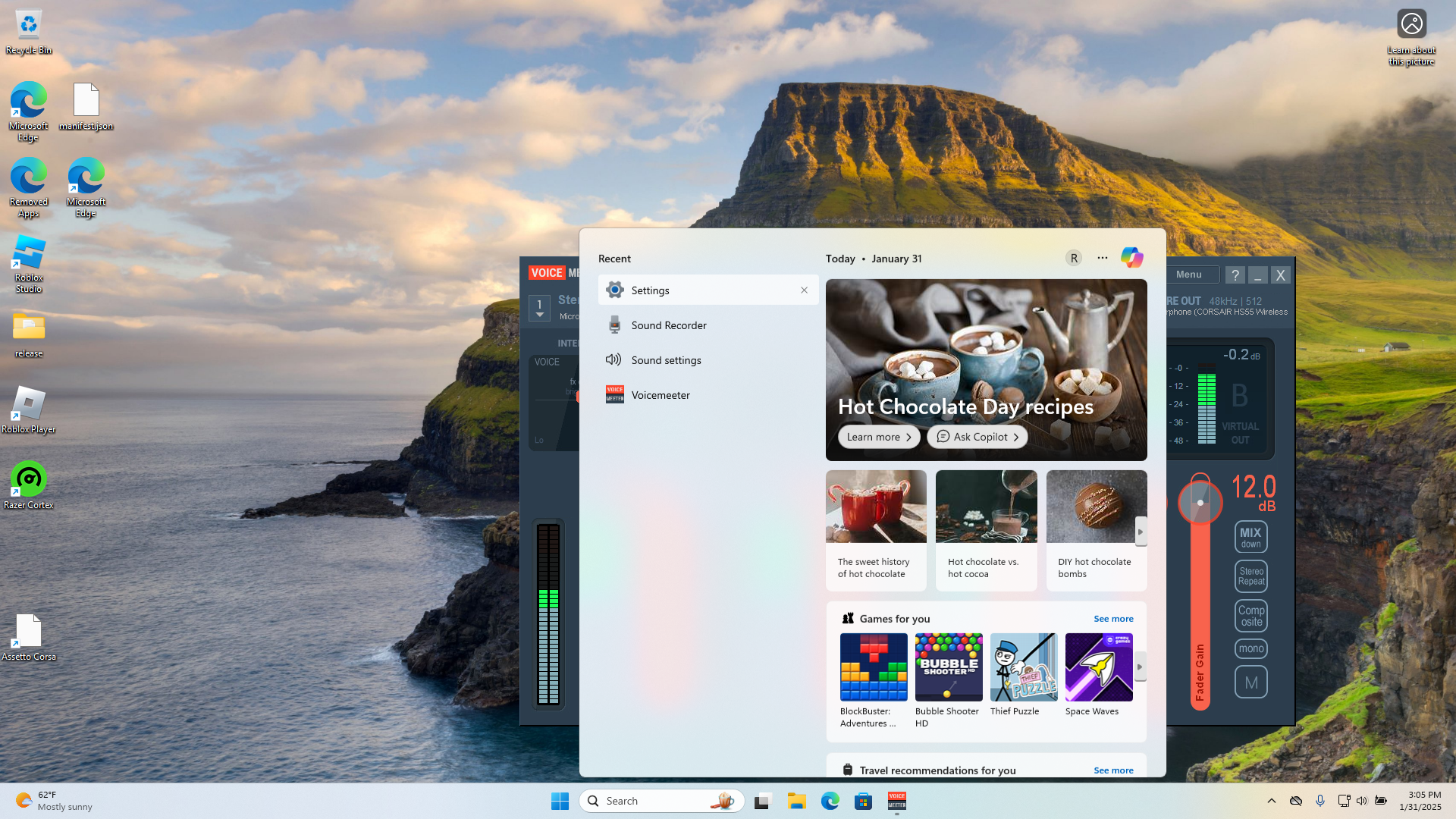Toggle the mono button
This screenshot has width=1456, height=819.
point(1250,648)
